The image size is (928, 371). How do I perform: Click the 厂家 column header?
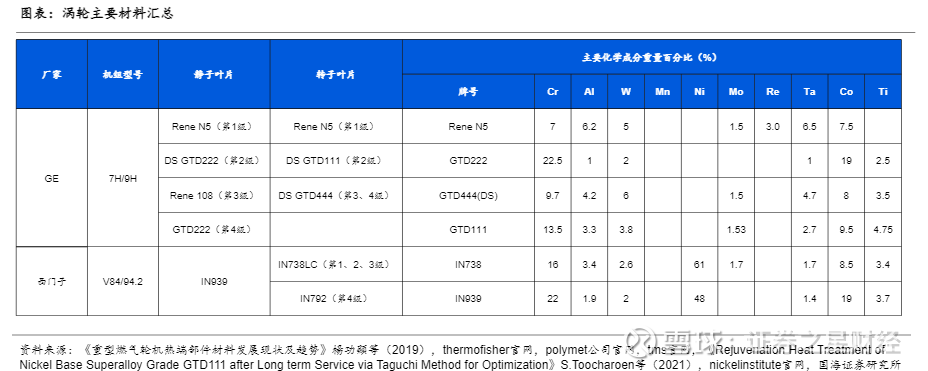[51, 75]
